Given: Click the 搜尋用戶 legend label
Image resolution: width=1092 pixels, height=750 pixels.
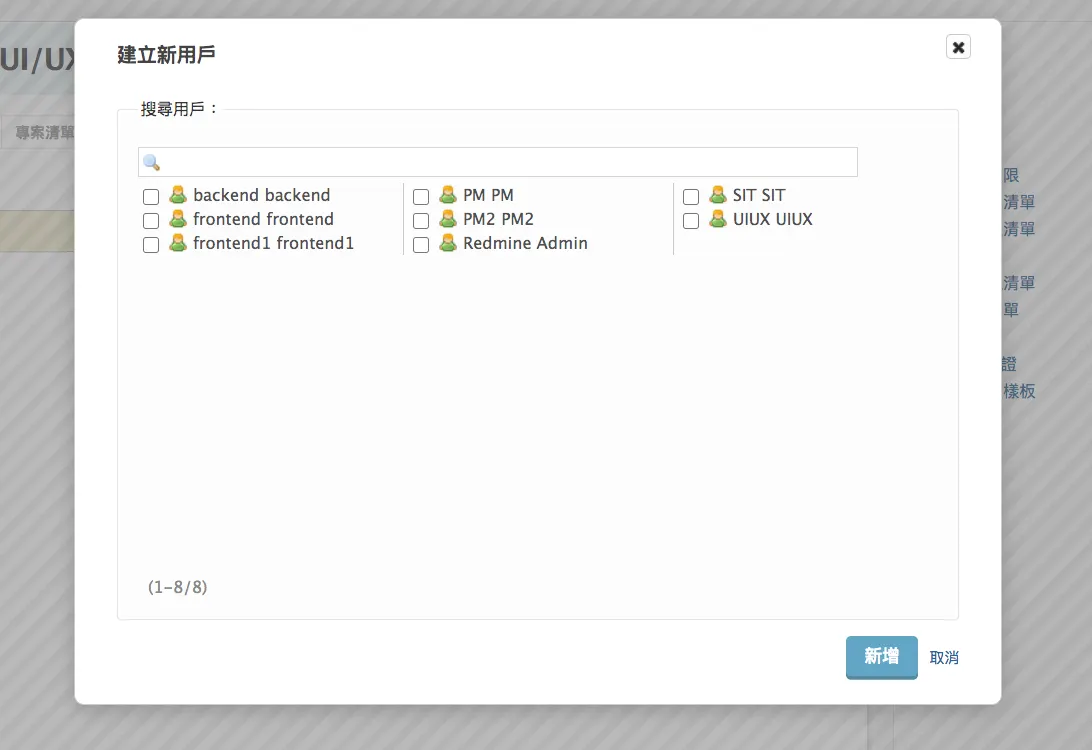Looking at the screenshot, I should pos(180,109).
